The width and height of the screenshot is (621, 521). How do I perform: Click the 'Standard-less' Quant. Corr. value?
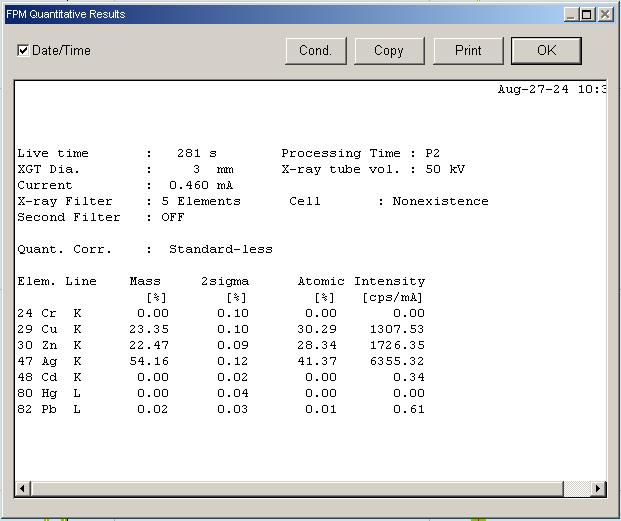tap(221, 249)
